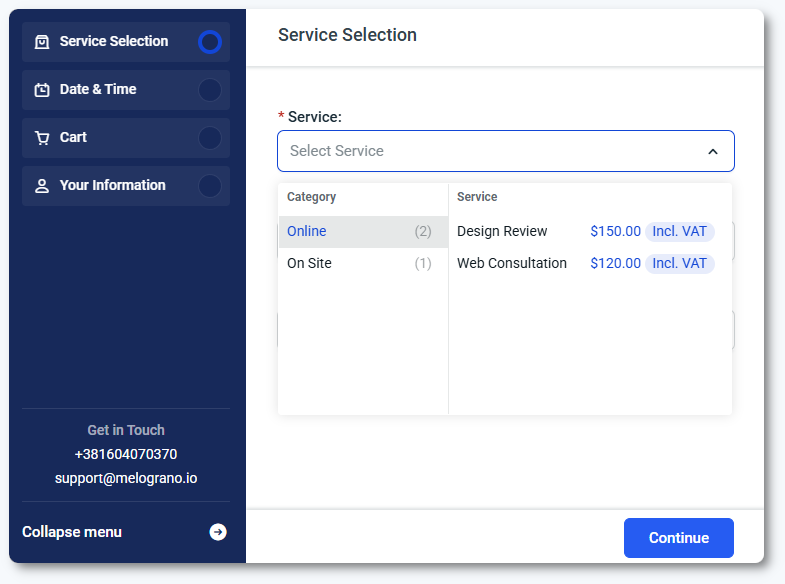Click the Service Selection bag icon
The image size is (785, 584).
pyautogui.click(x=42, y=42)
